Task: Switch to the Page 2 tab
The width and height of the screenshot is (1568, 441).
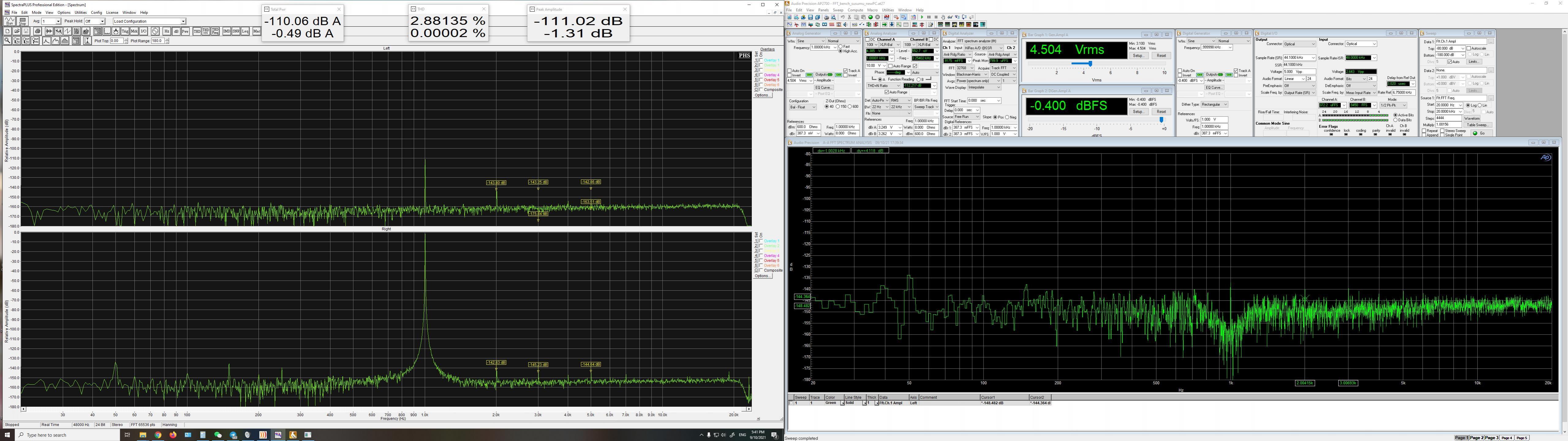Action: 1477,437
